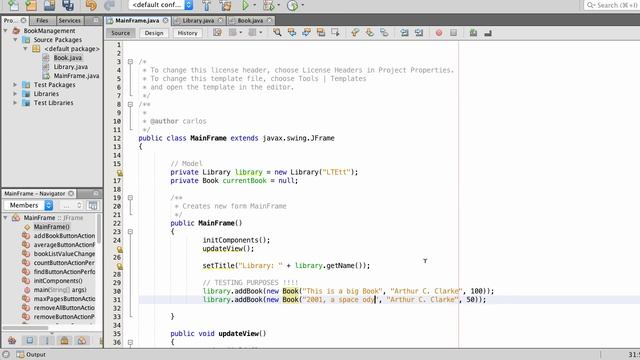Open the Output window button
The width and height of the screenshot is (640, 360).
point(31,354)
